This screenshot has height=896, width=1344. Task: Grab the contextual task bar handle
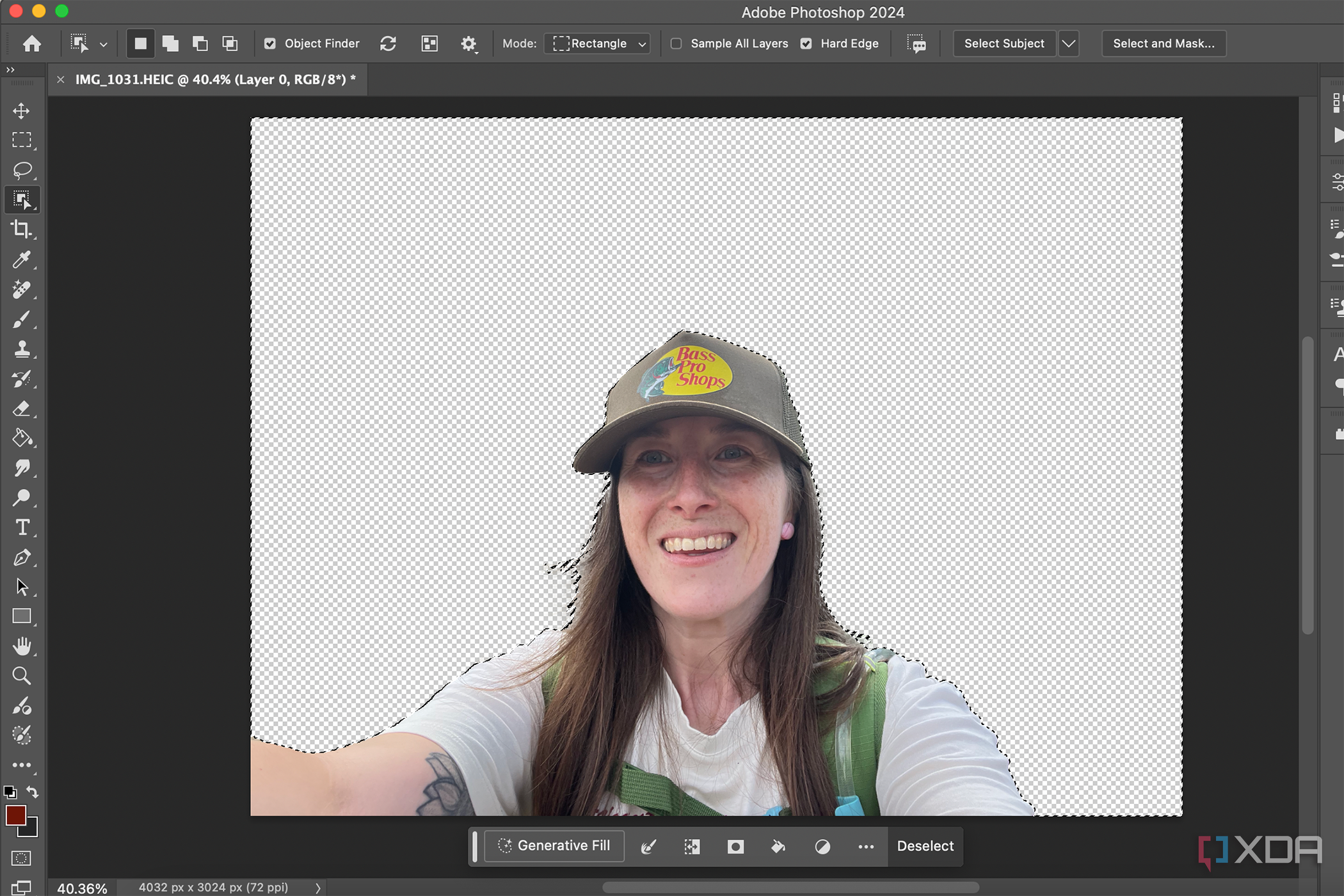(x=475, y=846)
